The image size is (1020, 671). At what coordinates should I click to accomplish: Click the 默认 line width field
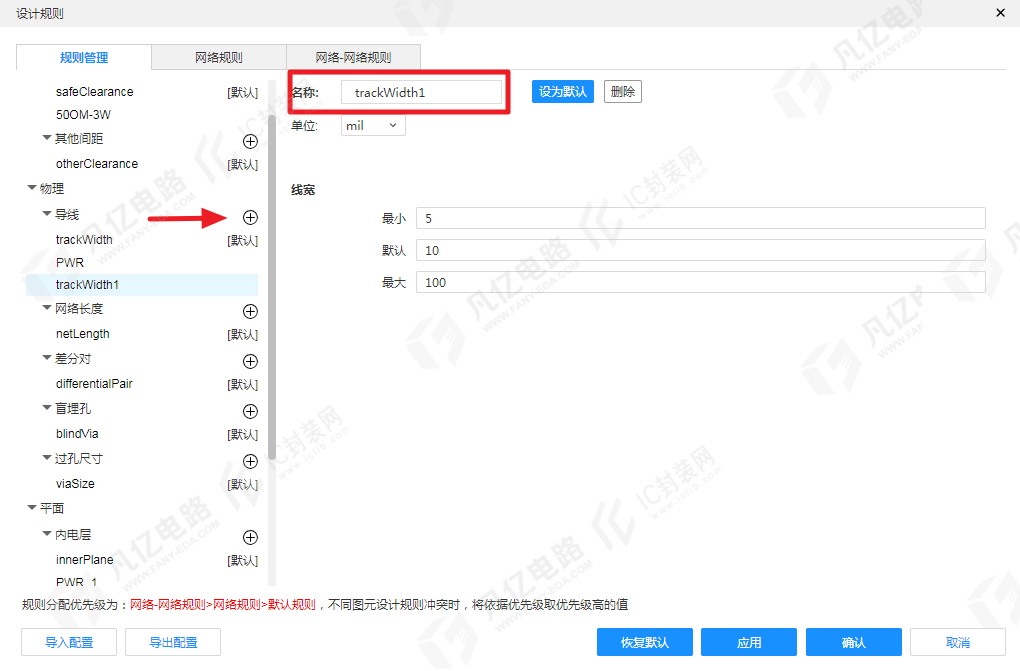click(701, 251)
